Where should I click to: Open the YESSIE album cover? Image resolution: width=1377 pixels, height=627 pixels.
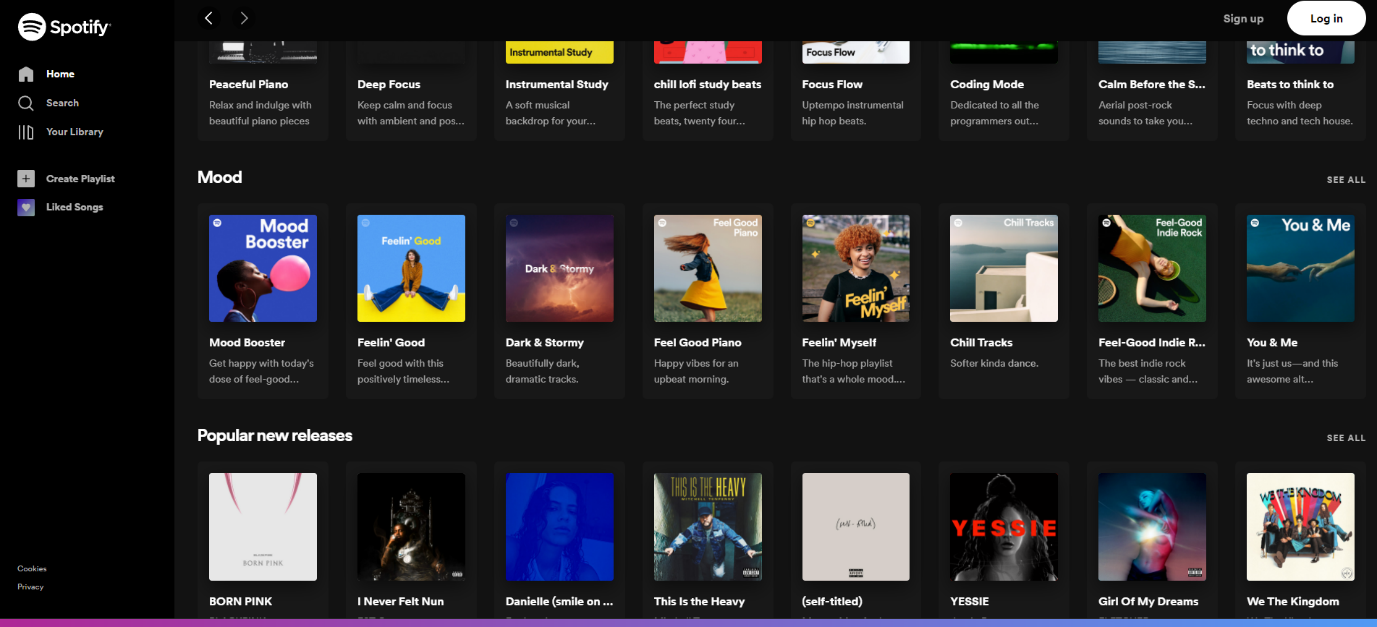(x=1004, y=527)
